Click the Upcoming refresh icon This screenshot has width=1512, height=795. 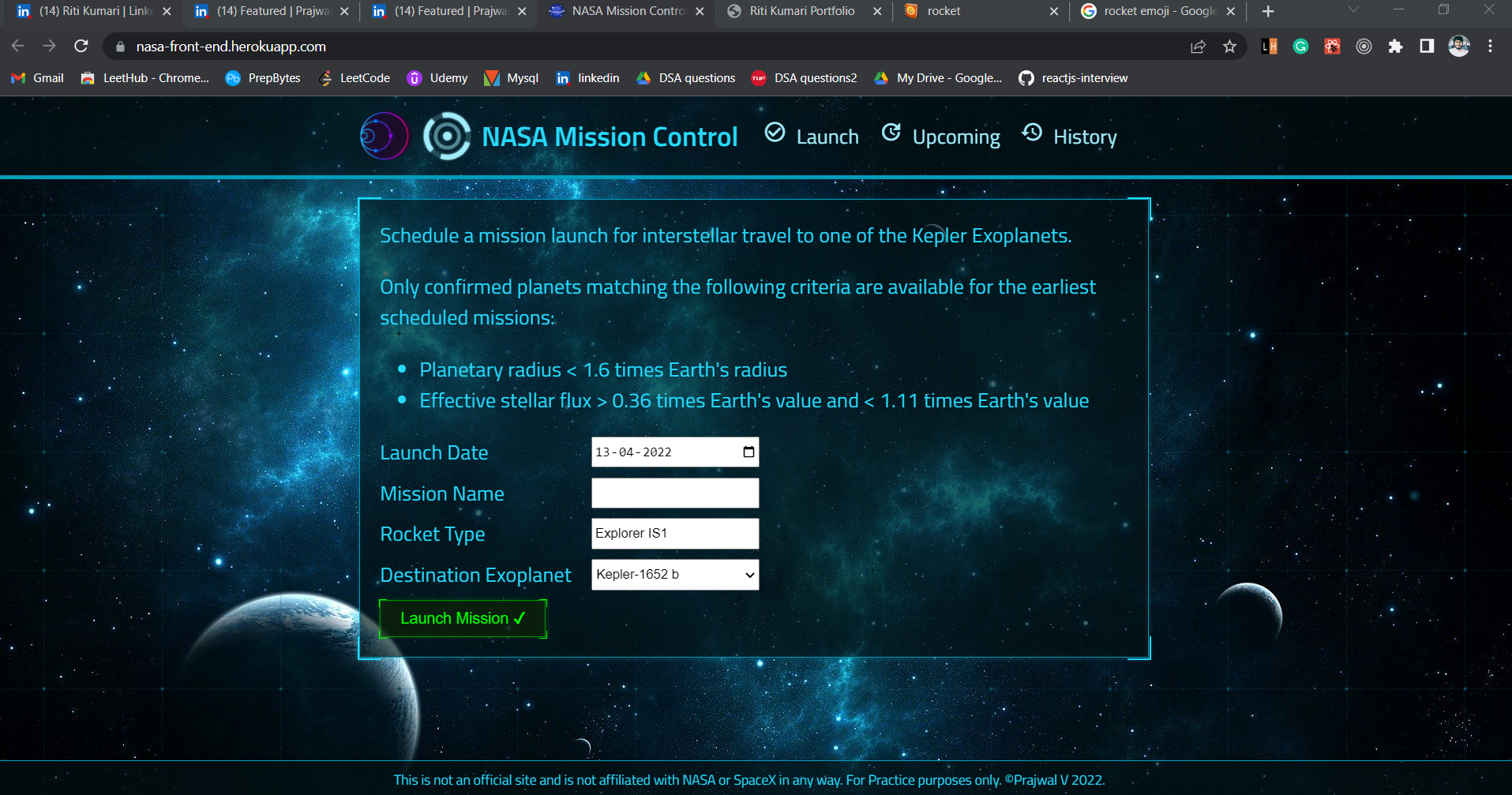point(891,133)
